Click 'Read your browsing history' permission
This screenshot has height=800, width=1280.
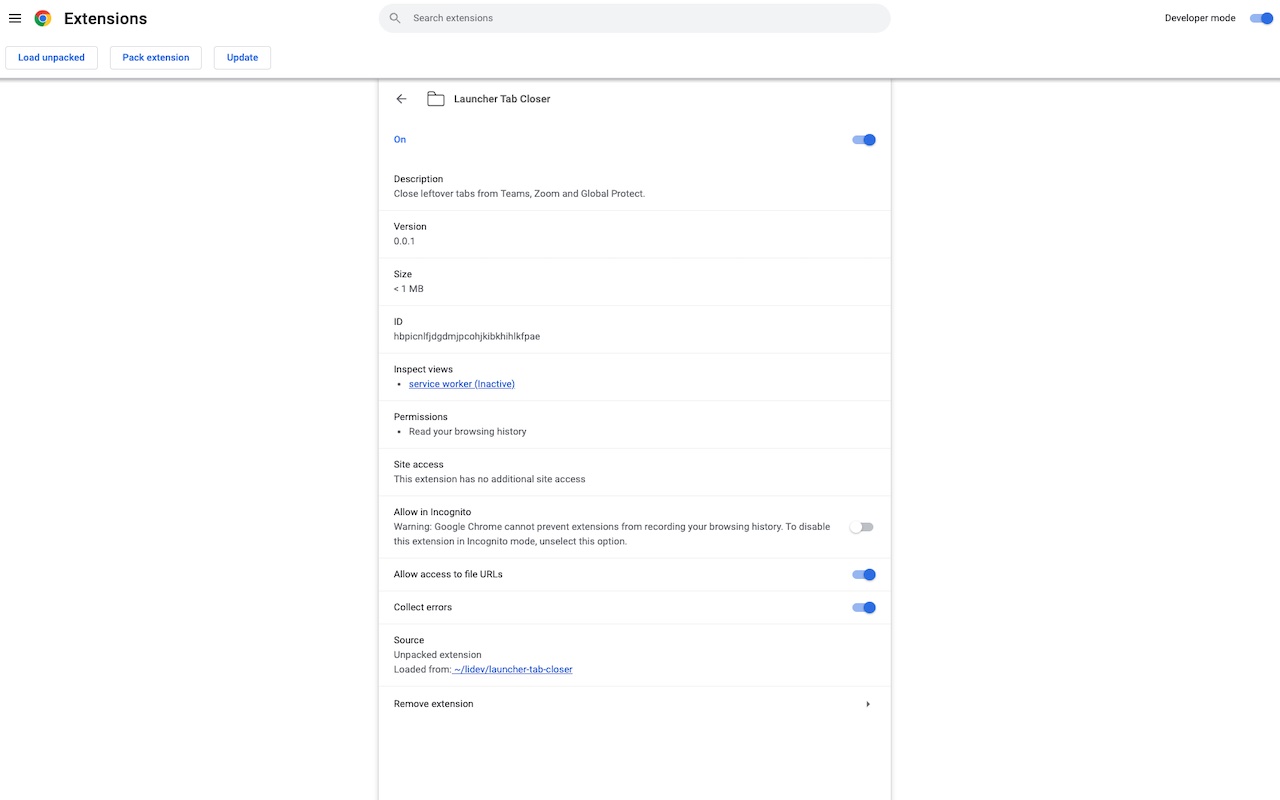pos(468,432)
